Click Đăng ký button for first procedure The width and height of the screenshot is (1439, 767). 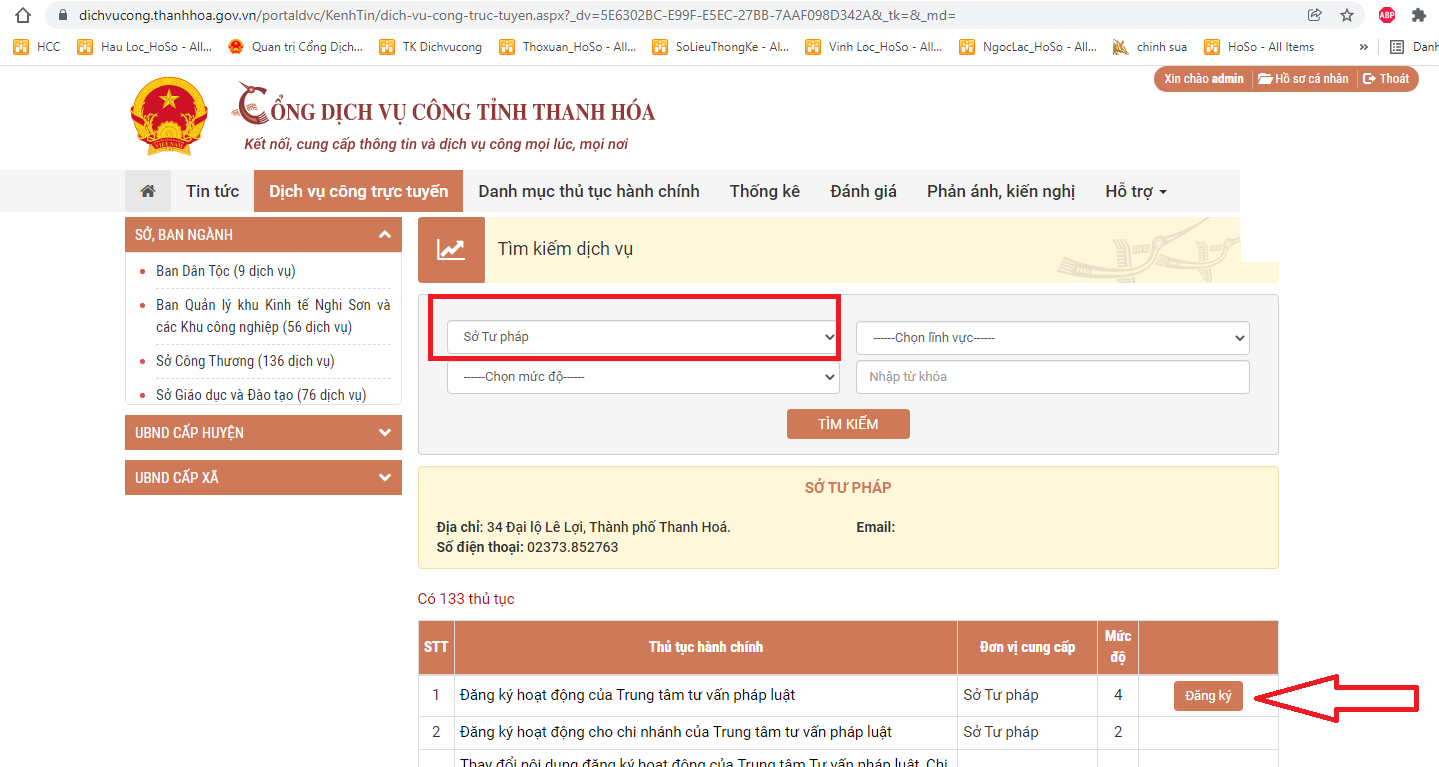(1208, 696)
